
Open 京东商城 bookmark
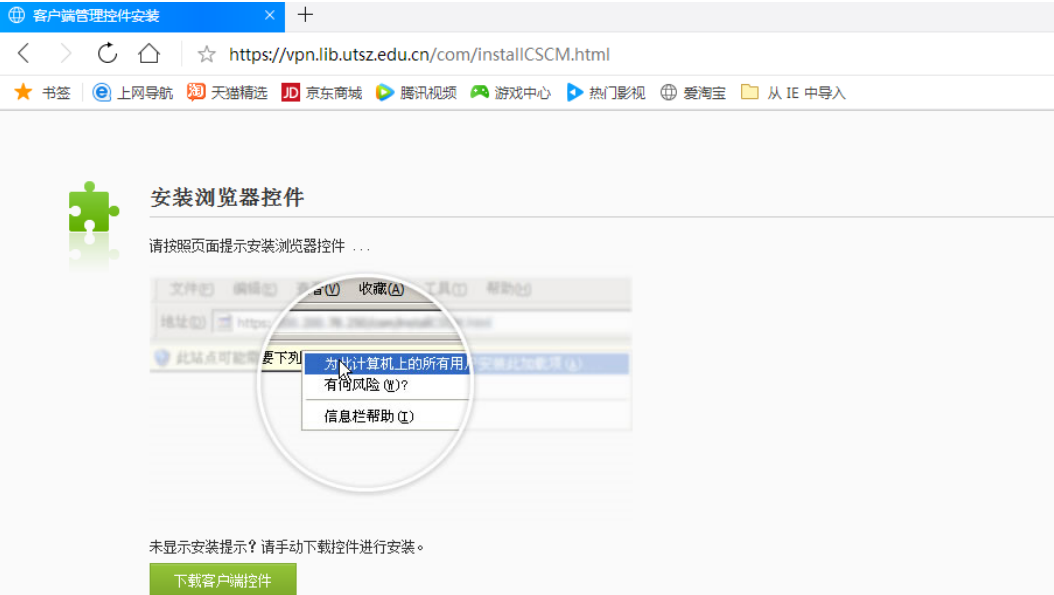(322, 93)
